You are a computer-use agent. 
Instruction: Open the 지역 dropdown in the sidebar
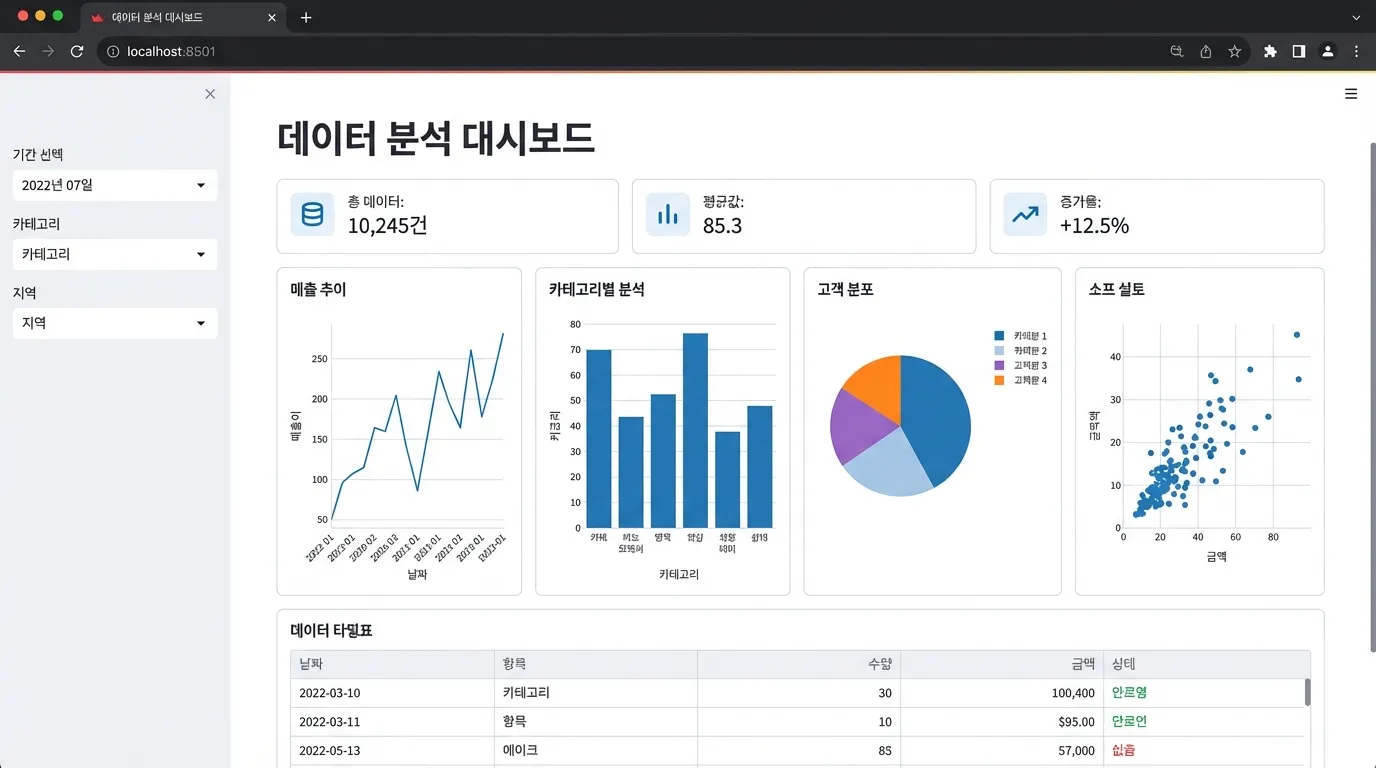[114, 323]
